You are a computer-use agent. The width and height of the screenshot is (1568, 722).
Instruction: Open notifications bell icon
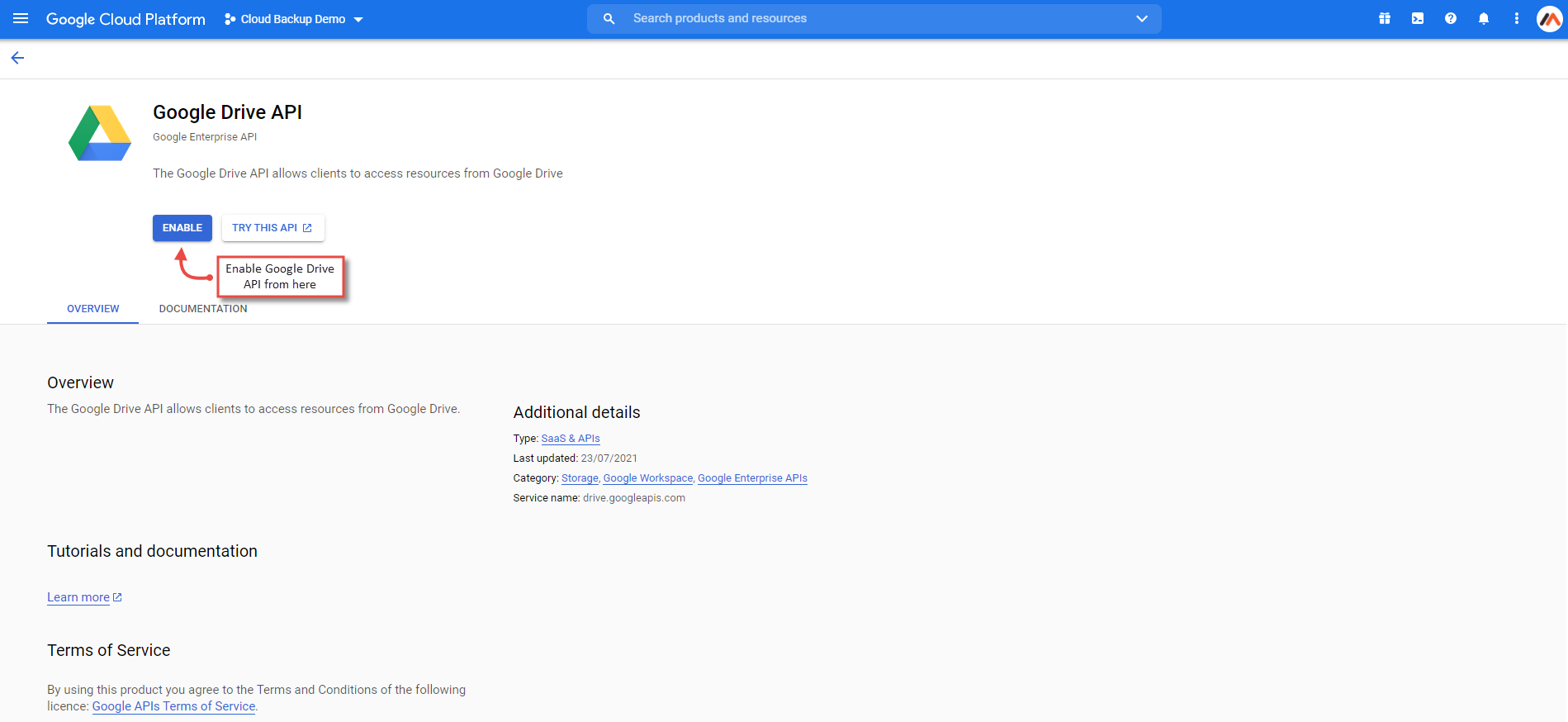pyautogui.click(x=1484, y=18)
